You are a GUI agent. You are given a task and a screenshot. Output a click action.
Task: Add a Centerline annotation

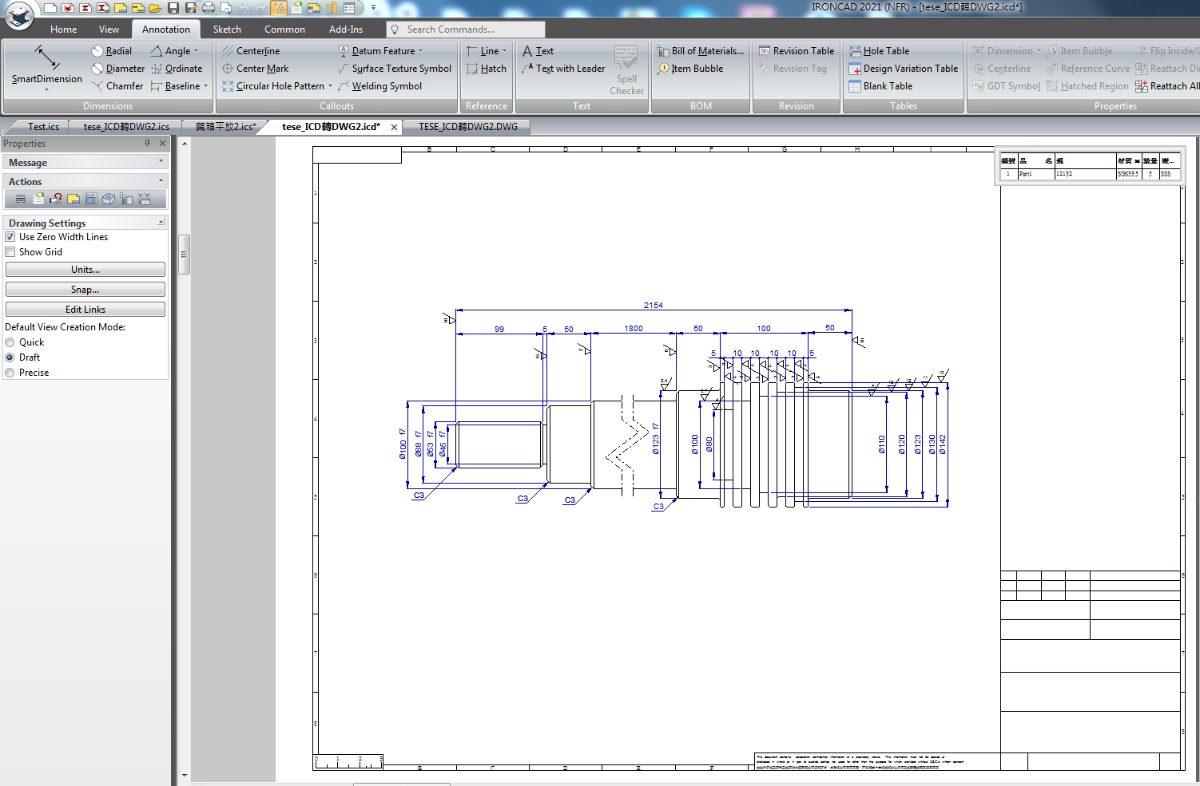pyautogui.click(x=250, y=51)
